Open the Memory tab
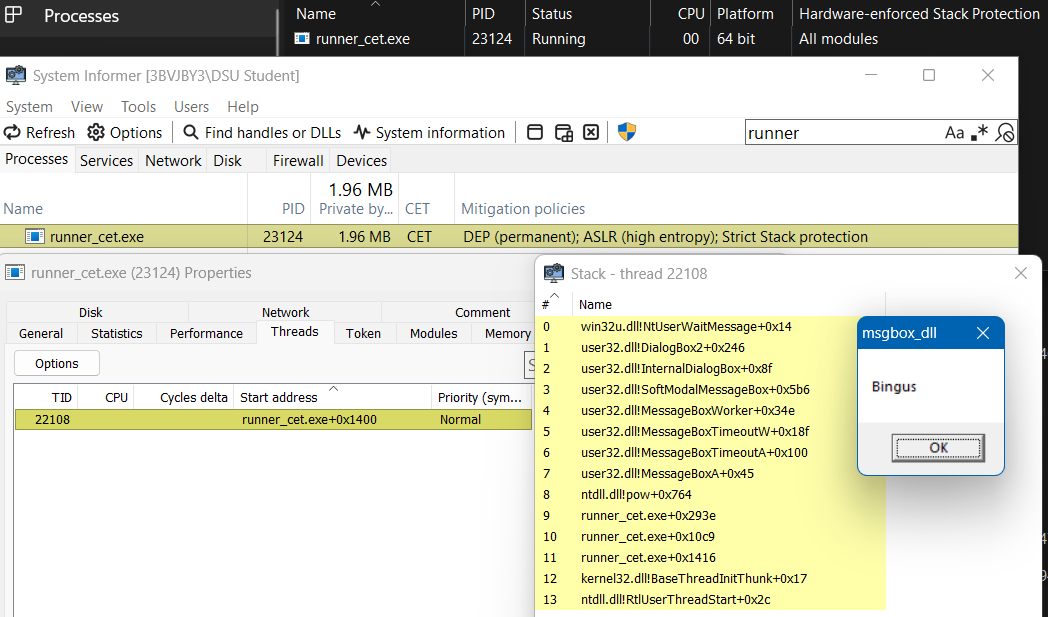This screenshot has width=1048, height=617. point(507,333)
